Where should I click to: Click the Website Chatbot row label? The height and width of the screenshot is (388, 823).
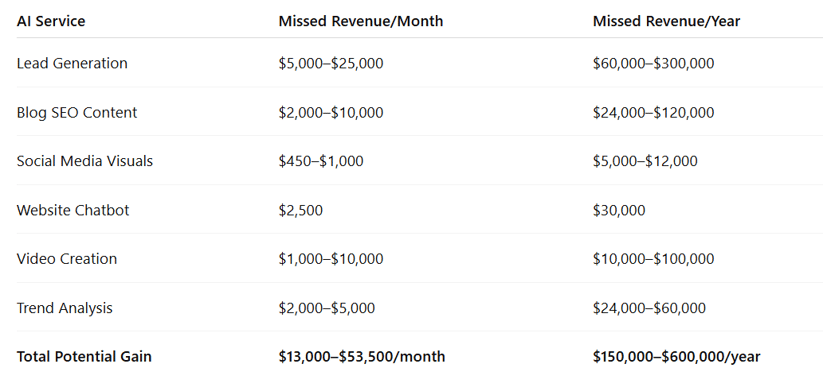73,210
